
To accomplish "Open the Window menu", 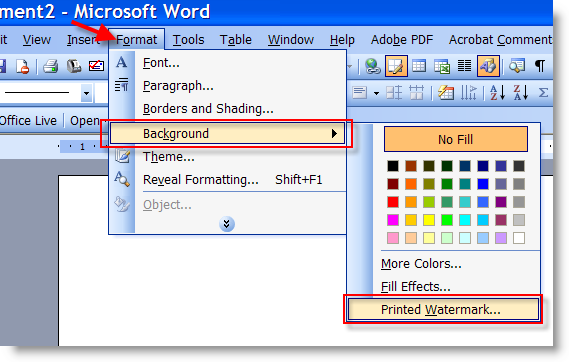I will click(291, 40).
